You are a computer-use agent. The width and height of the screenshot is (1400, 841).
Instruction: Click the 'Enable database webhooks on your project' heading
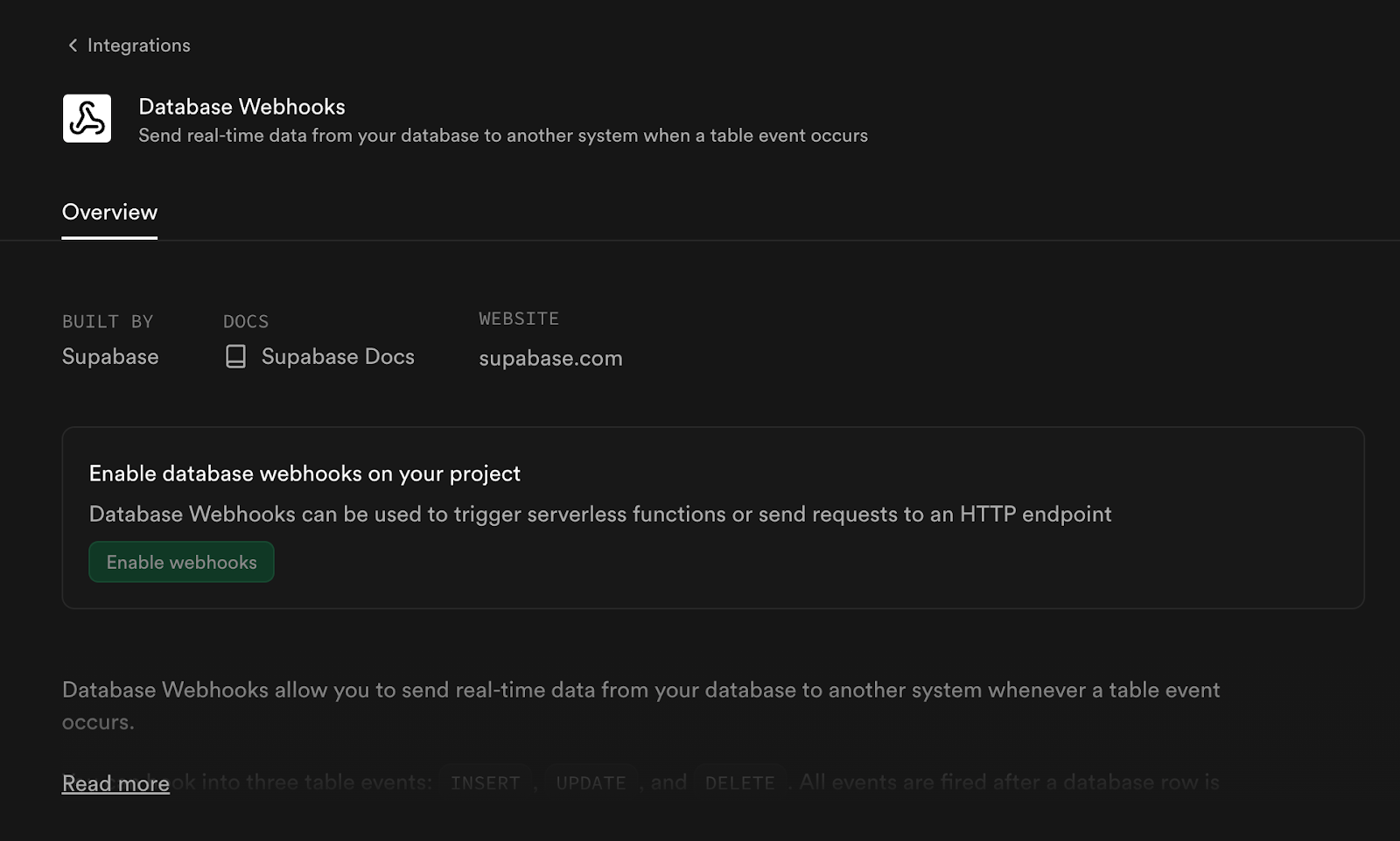click(304, 473)
